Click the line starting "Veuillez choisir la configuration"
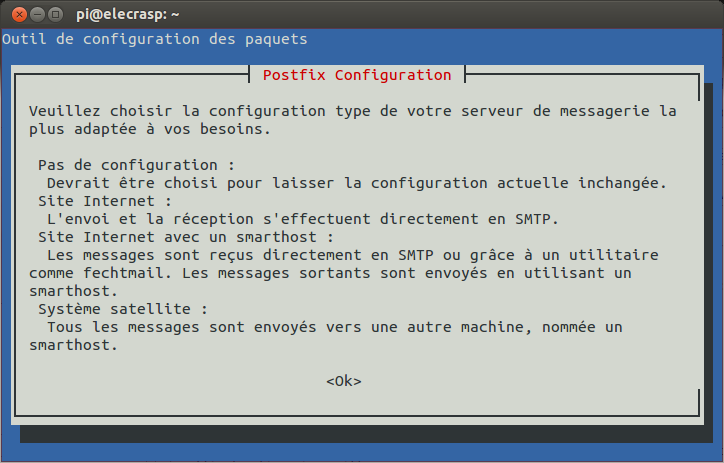Viewport: 724px width, 463px height. pyautogui.click(x=352, y=110)
